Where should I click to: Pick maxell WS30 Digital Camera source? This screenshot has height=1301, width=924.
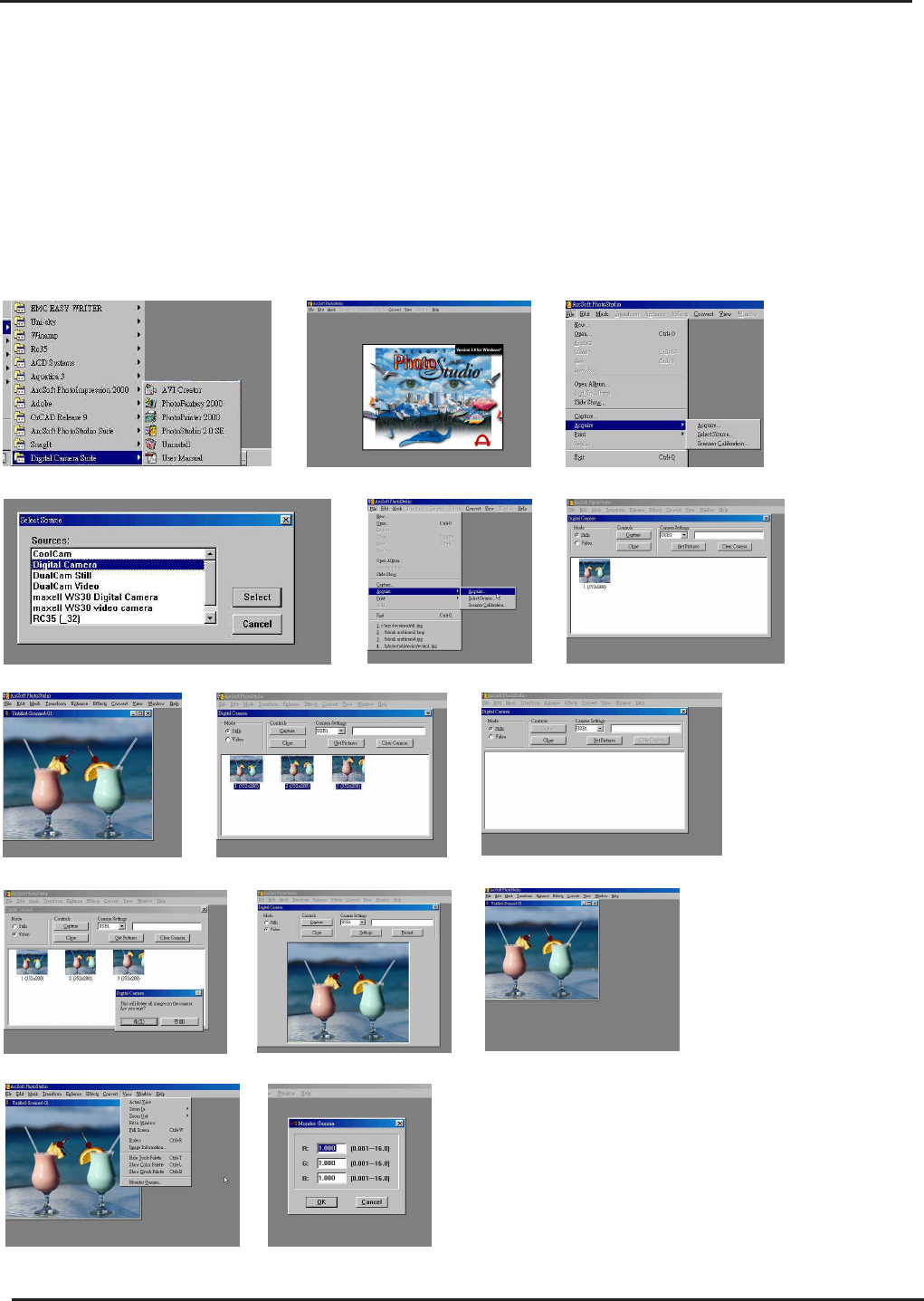click(x=118, y=598)
